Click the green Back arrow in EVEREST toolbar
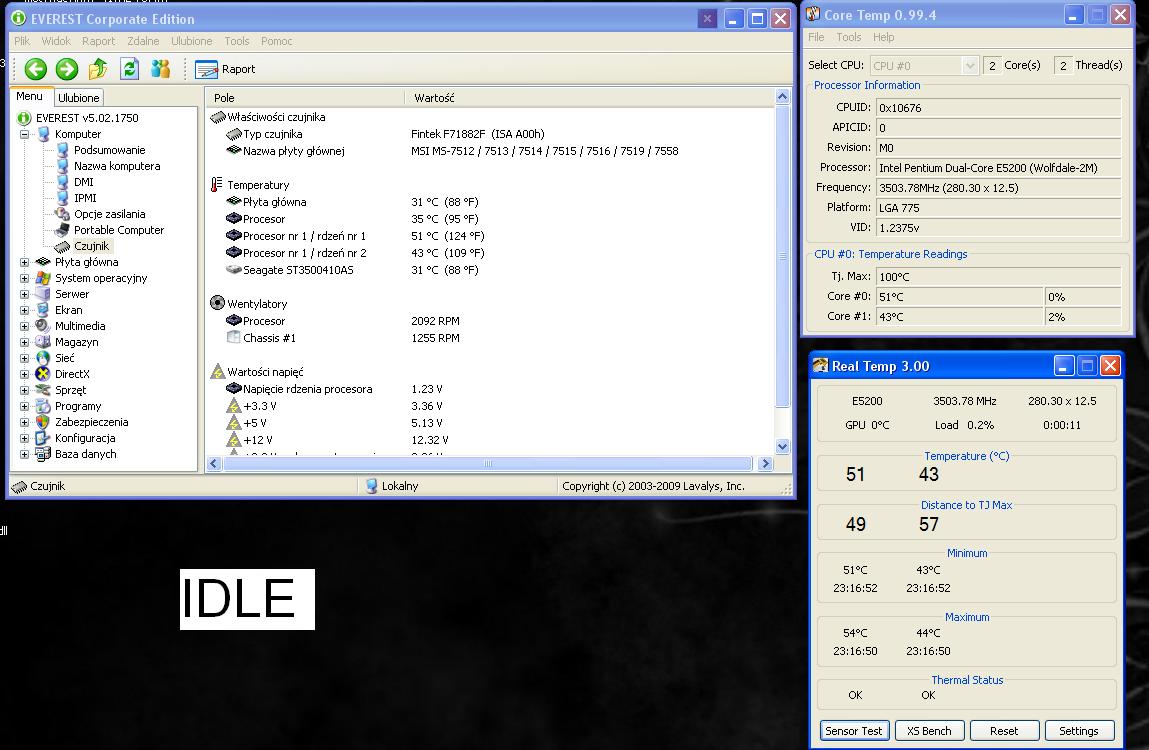This screenshot has height=750, width=1149. pos(35,69)
